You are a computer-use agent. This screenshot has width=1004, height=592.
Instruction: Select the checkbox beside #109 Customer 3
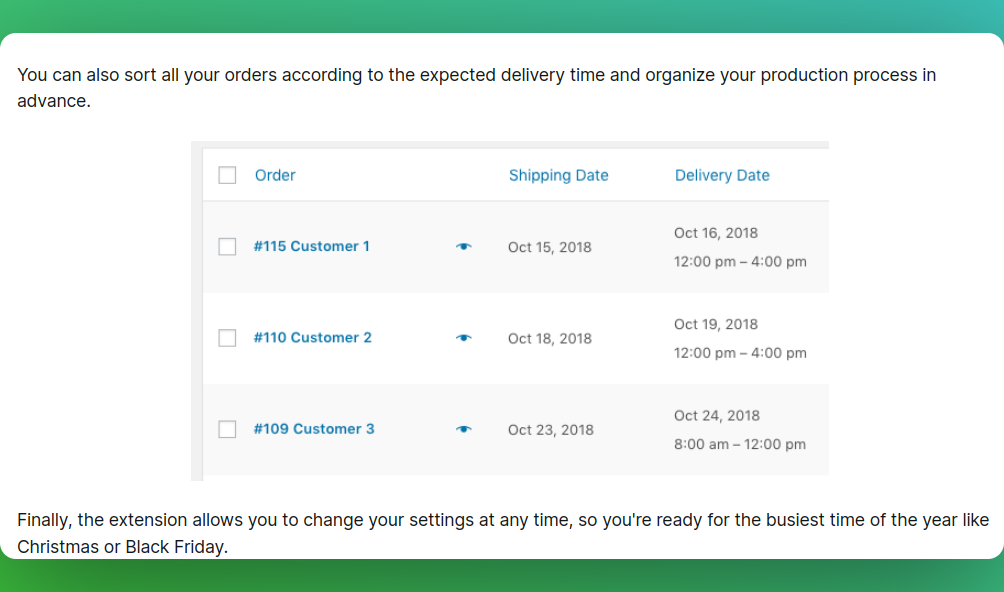coord(227,429)
